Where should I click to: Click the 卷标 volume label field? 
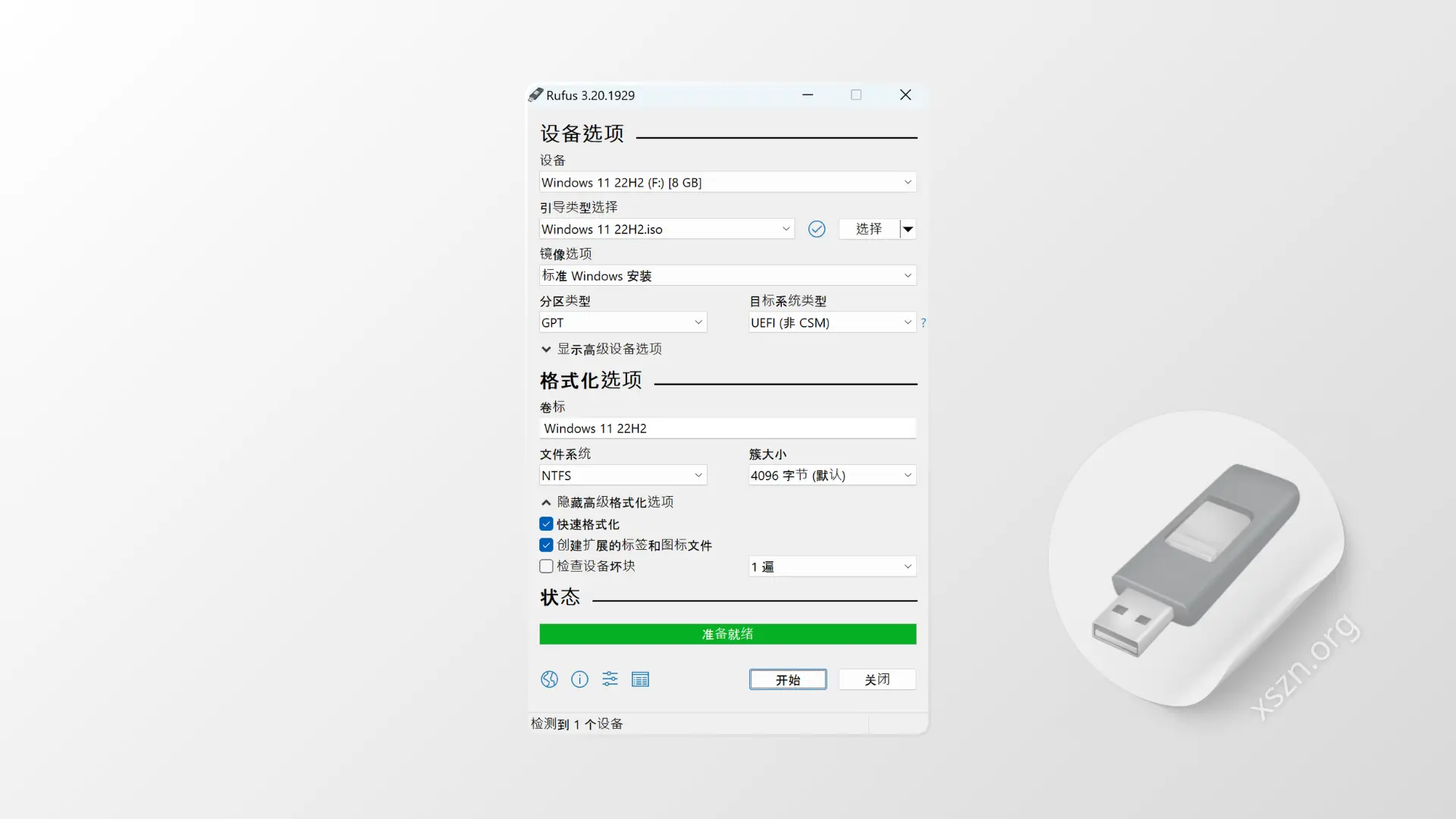click(726, 428)
